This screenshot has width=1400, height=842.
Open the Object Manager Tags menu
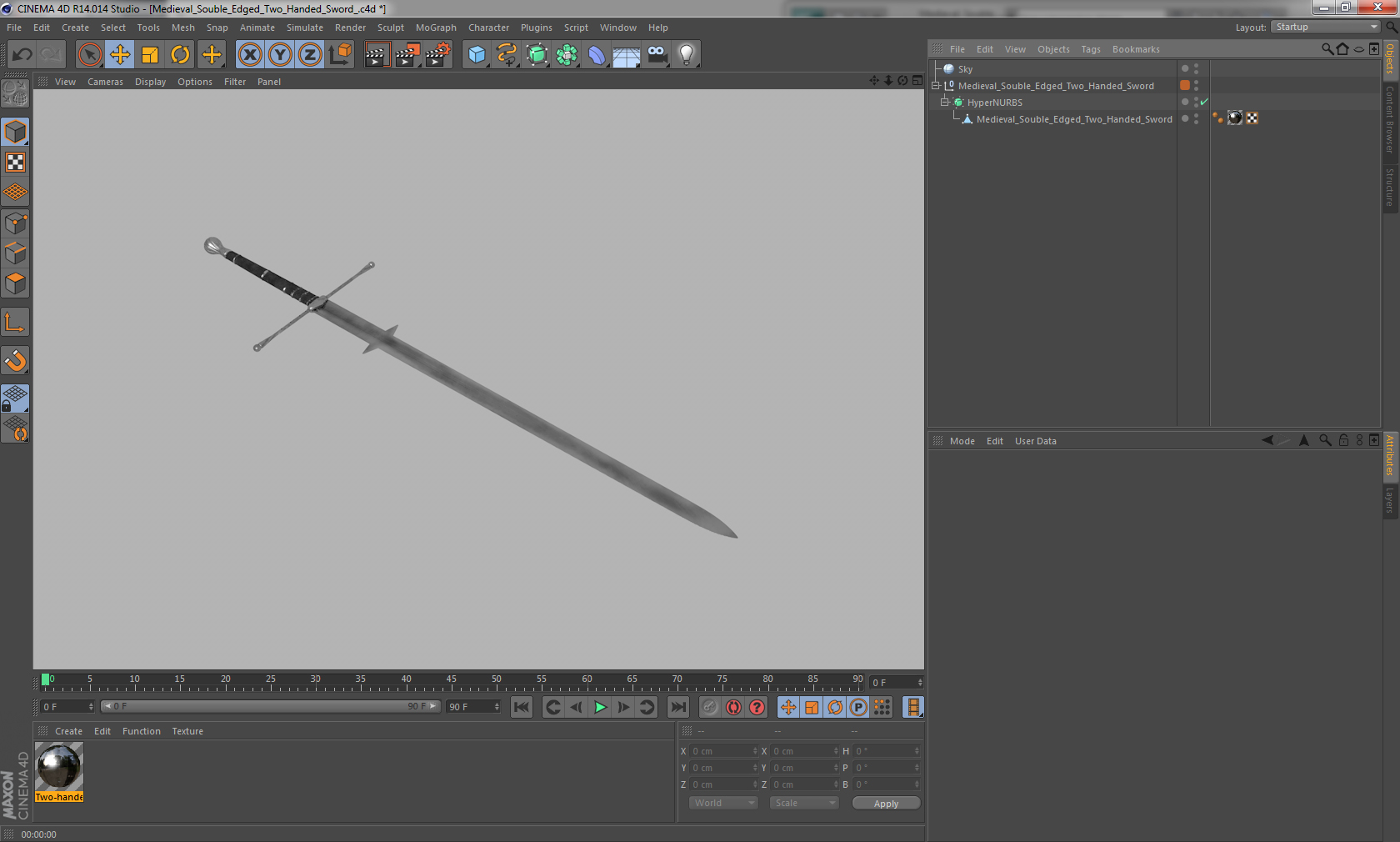pyautogui.click(x=1091, y=49)
